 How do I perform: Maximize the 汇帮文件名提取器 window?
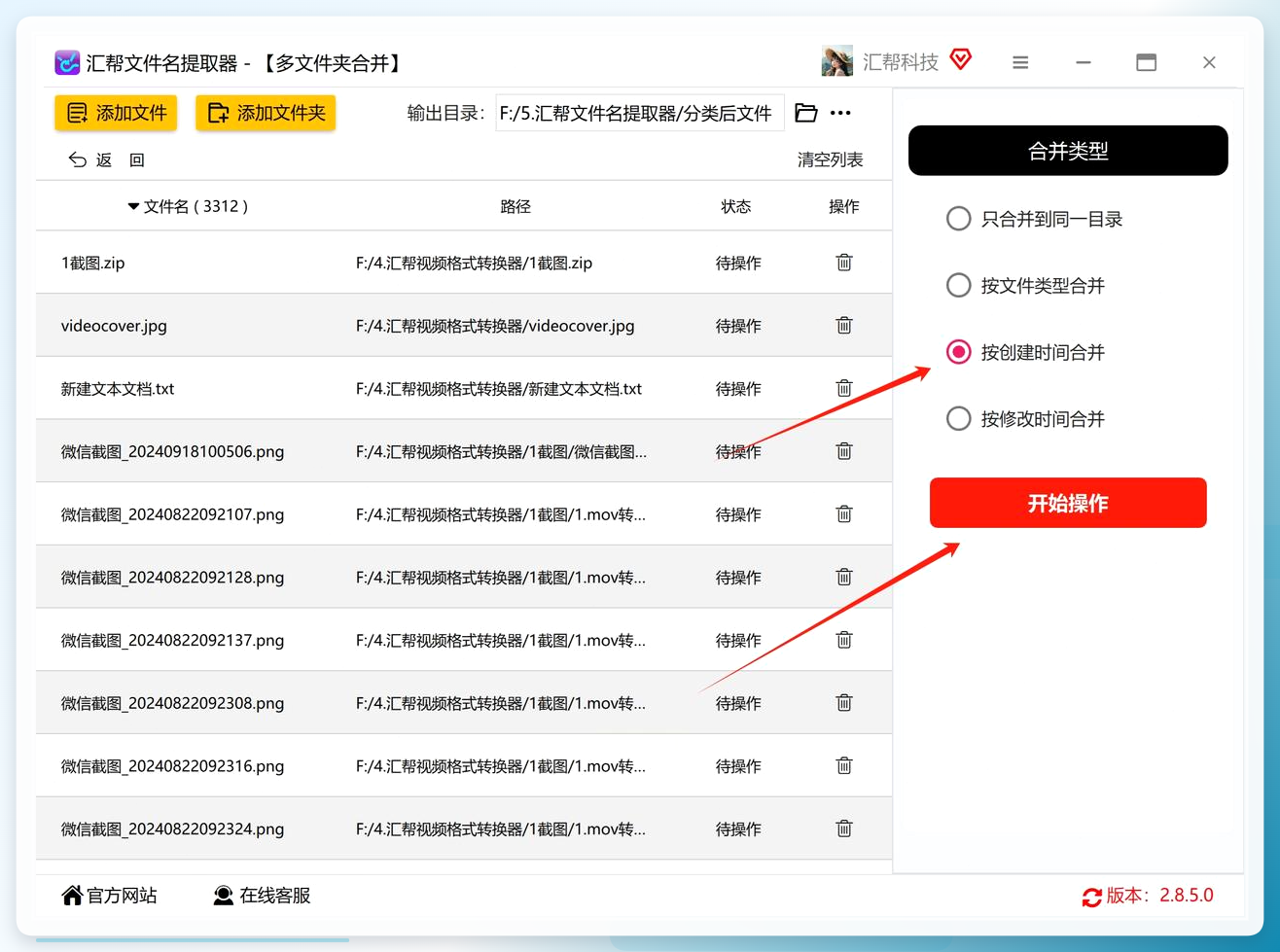point(1147,62)
